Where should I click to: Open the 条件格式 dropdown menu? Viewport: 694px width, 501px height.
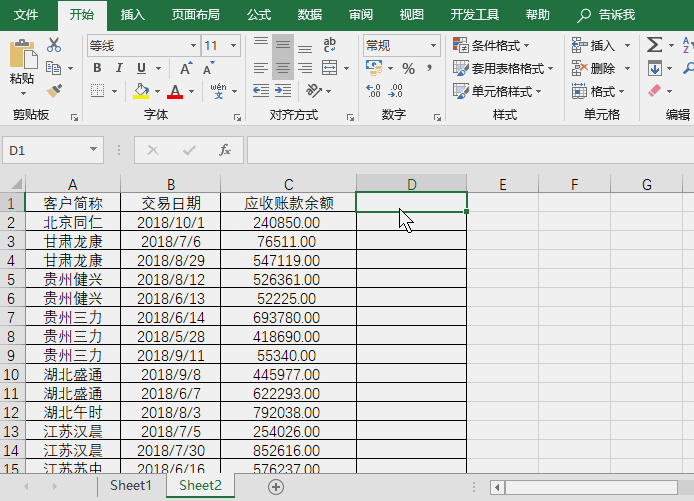pos(492,45)
